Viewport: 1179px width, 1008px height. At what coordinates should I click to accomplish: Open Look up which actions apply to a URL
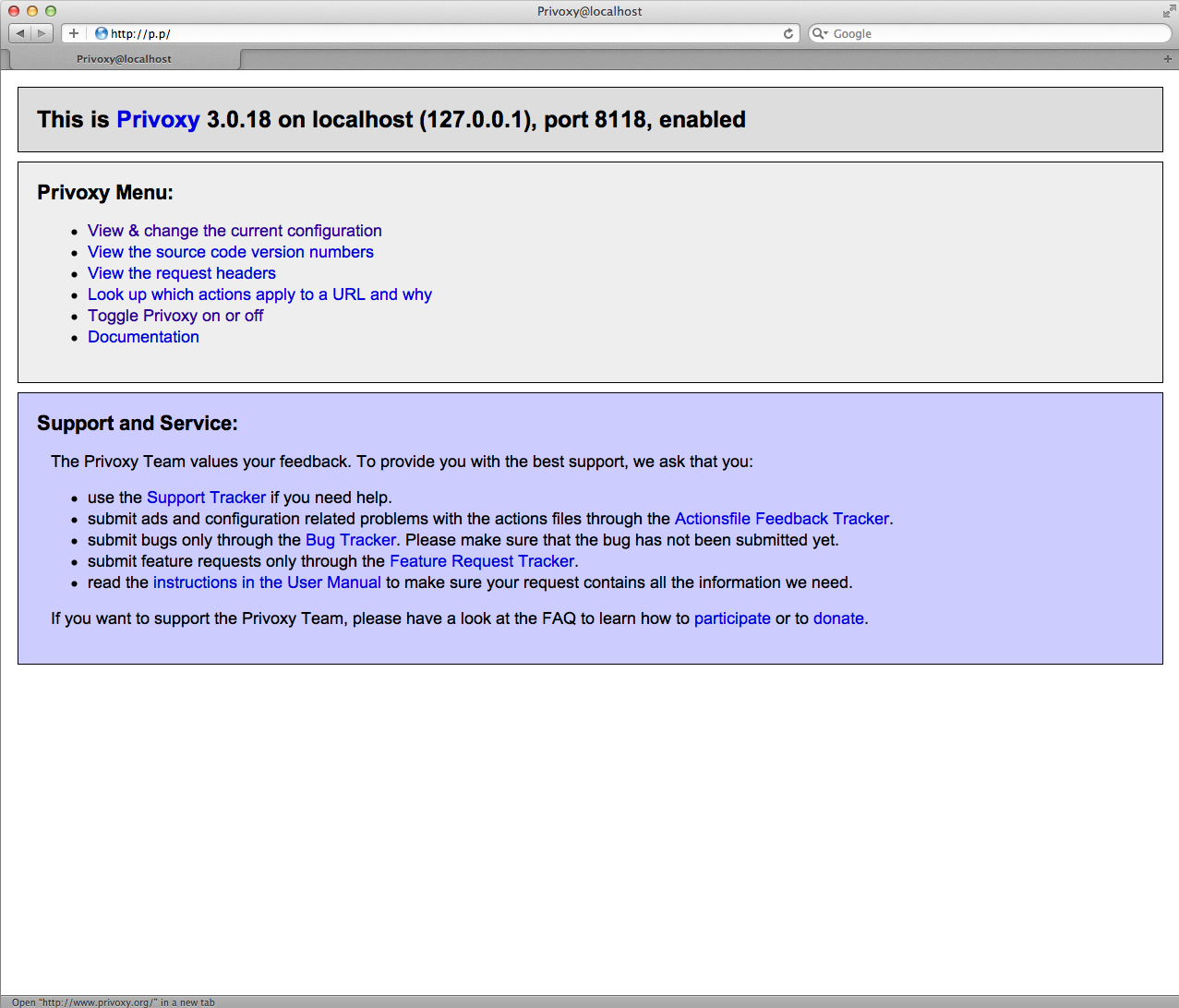[x=259, y=294]
